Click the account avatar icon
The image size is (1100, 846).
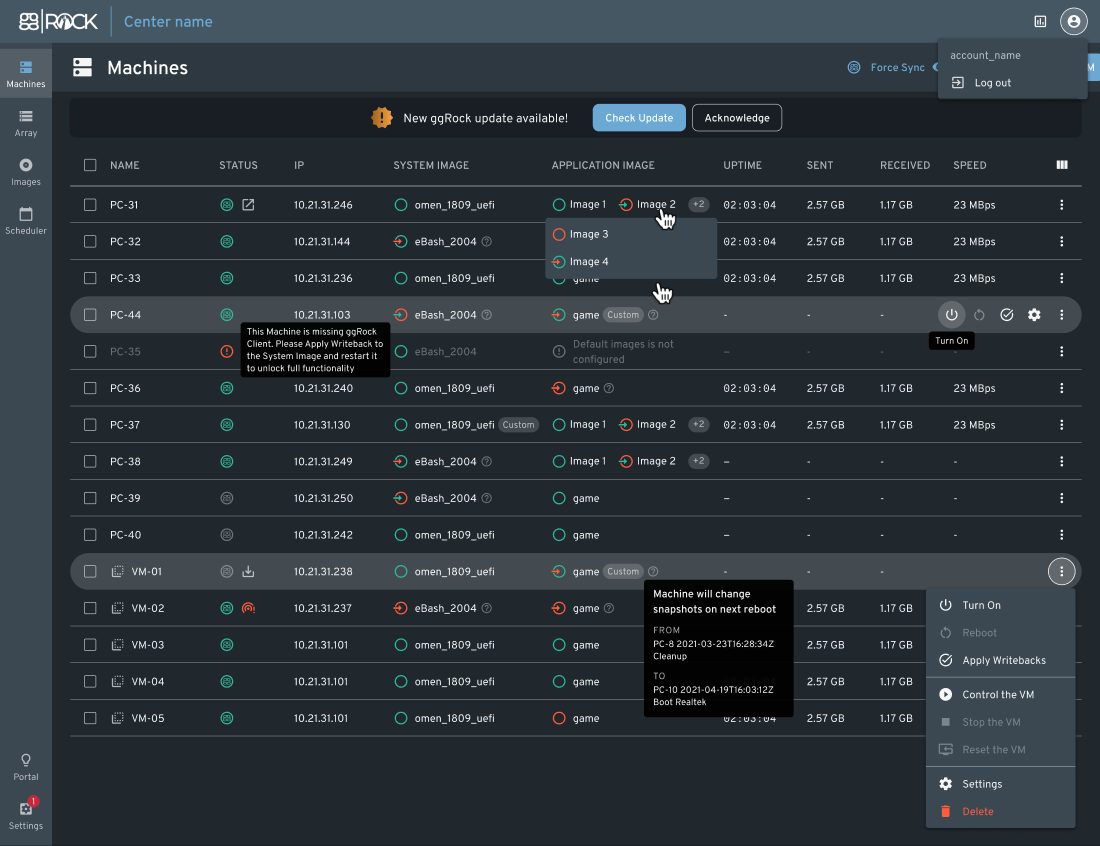coord(1073,21)
